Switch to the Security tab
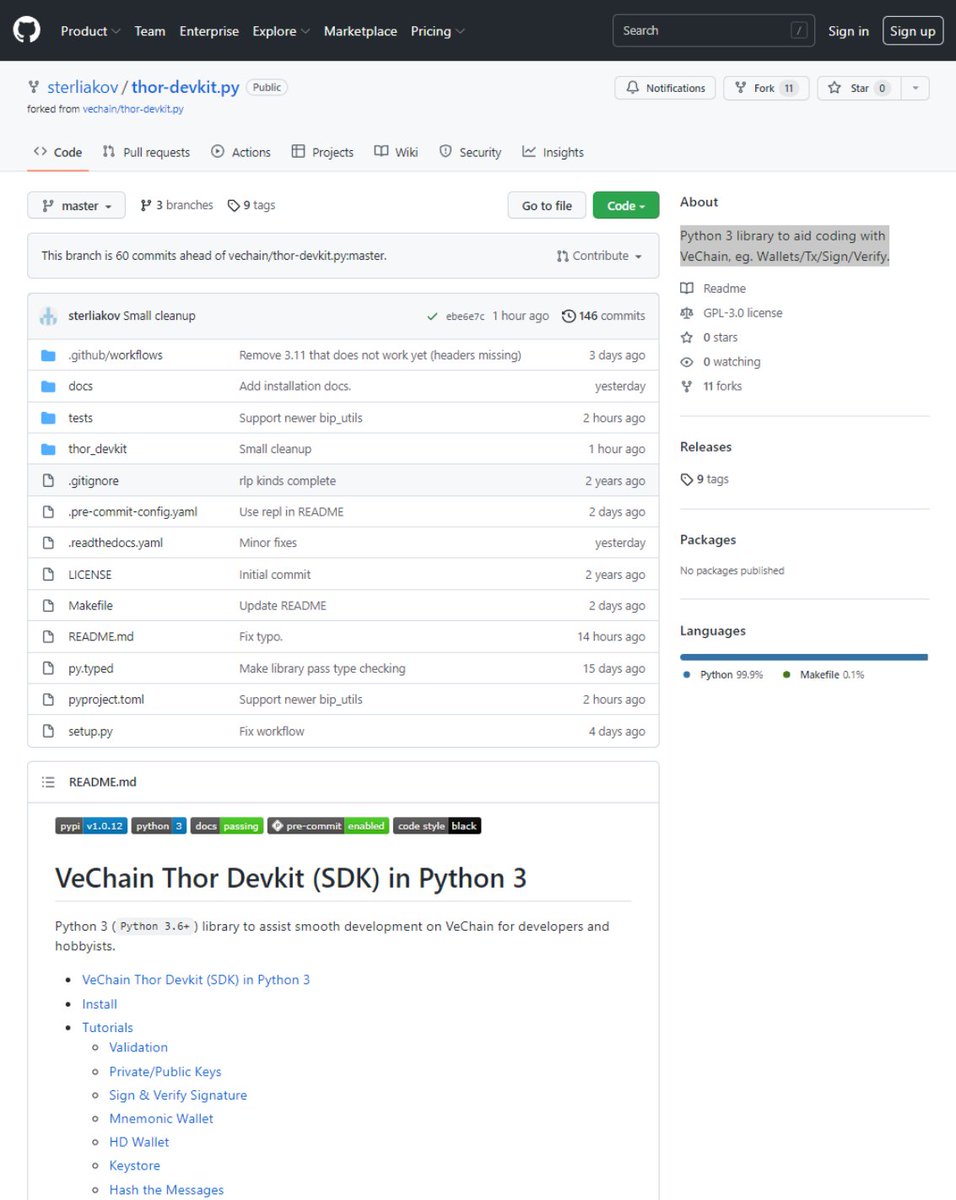Screen dimensions: 956x1200 click(470, 152)
